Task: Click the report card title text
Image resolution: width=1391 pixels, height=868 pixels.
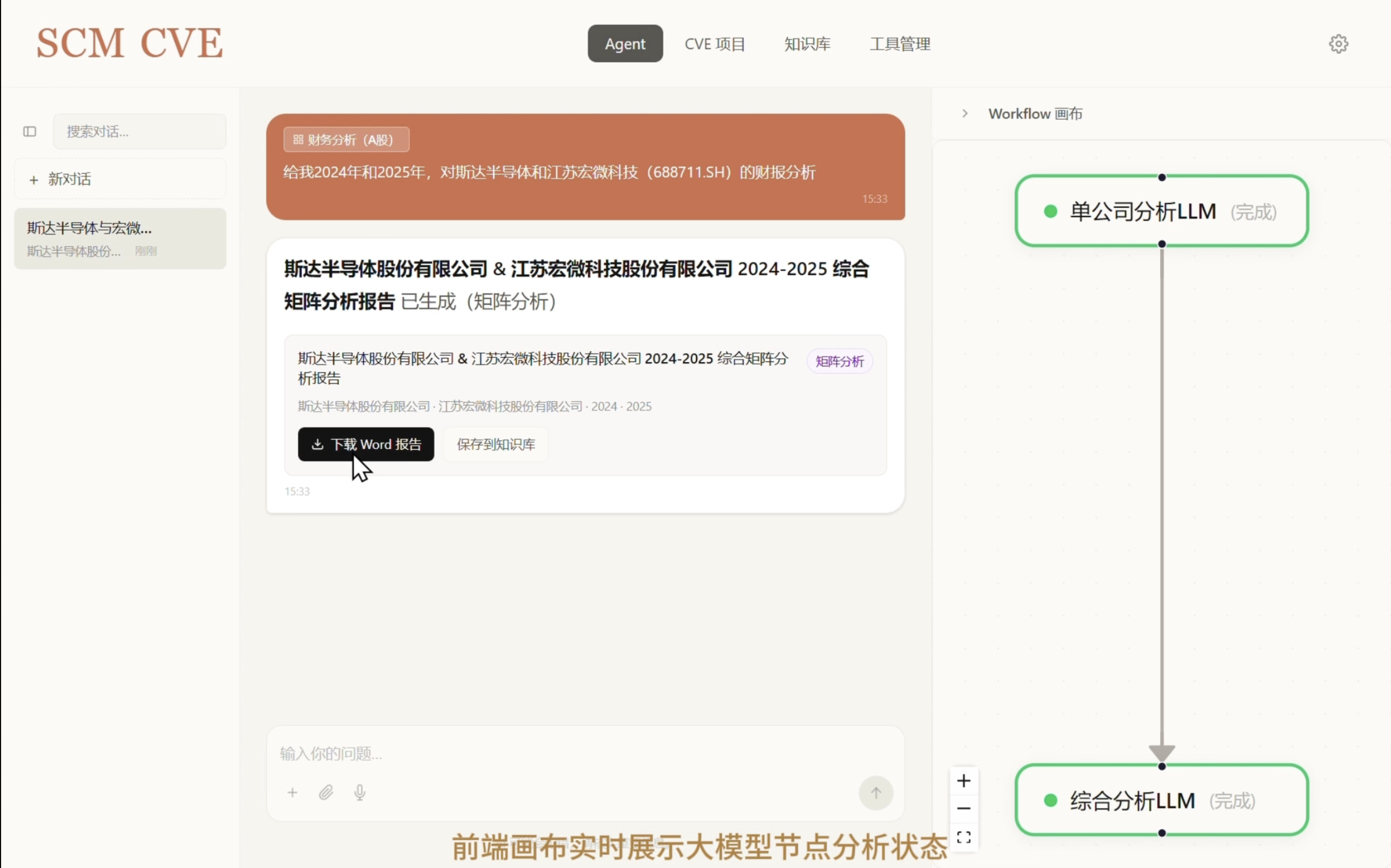Action: pyautogui.click(x=543, y=368)
